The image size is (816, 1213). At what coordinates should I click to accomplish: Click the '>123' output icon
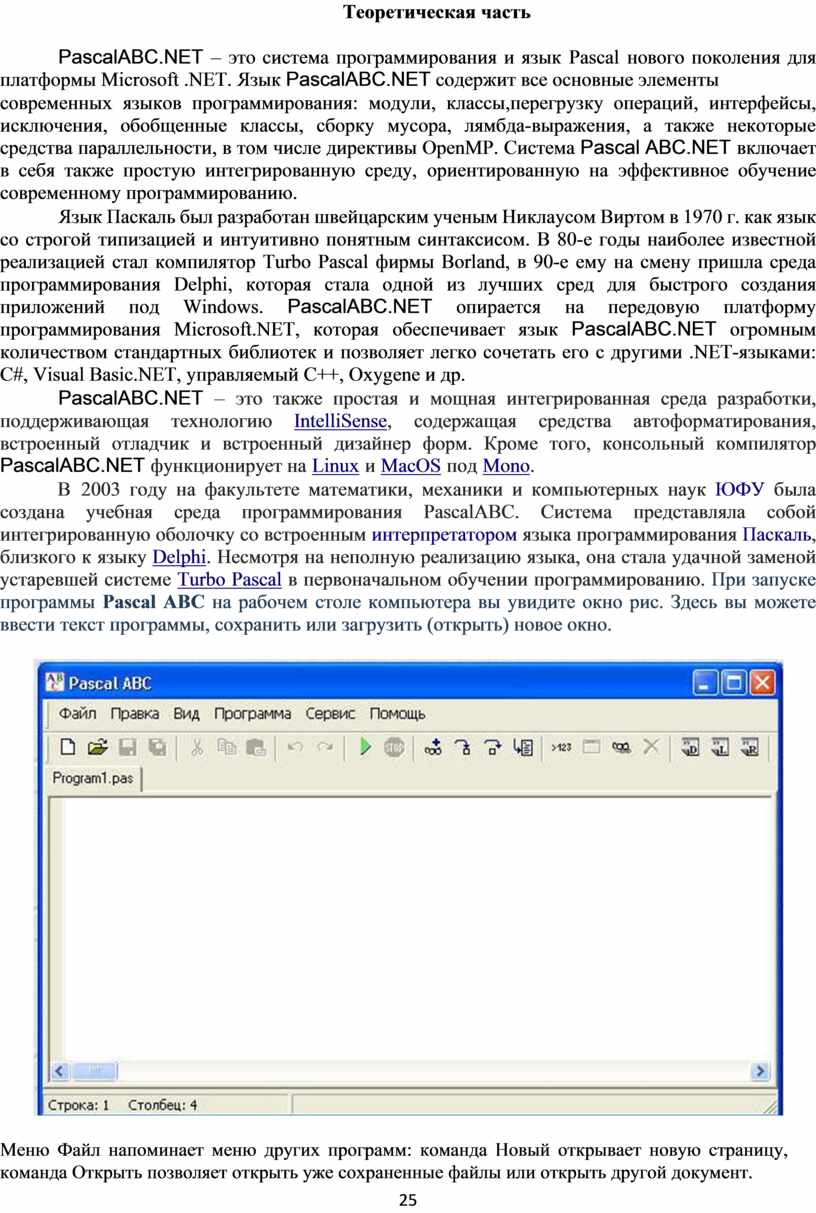click(x=561, y=747)
